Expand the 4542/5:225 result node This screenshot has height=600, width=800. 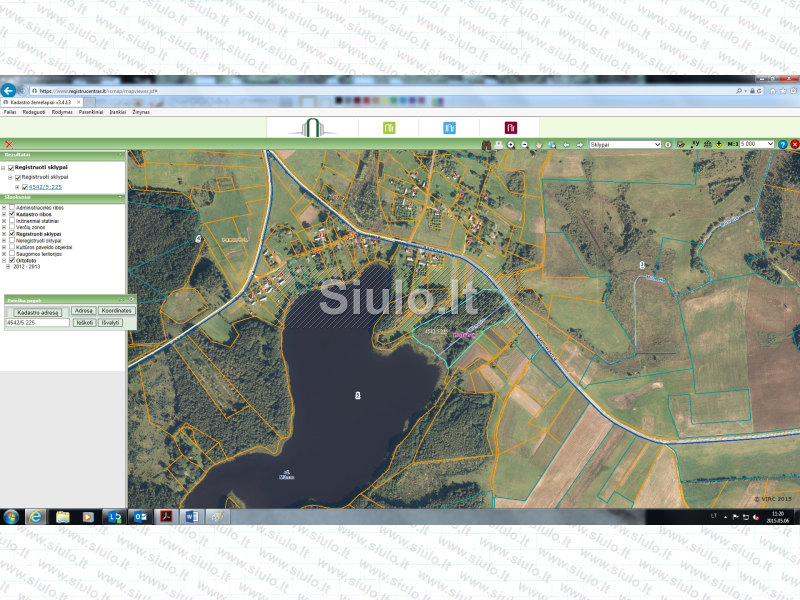(17, 187)
